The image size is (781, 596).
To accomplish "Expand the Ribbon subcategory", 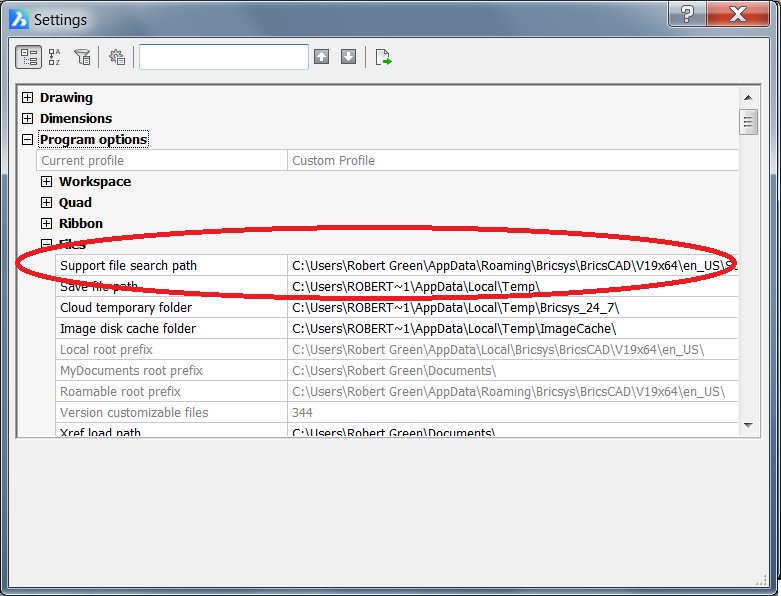I will [x=46, y=223].
